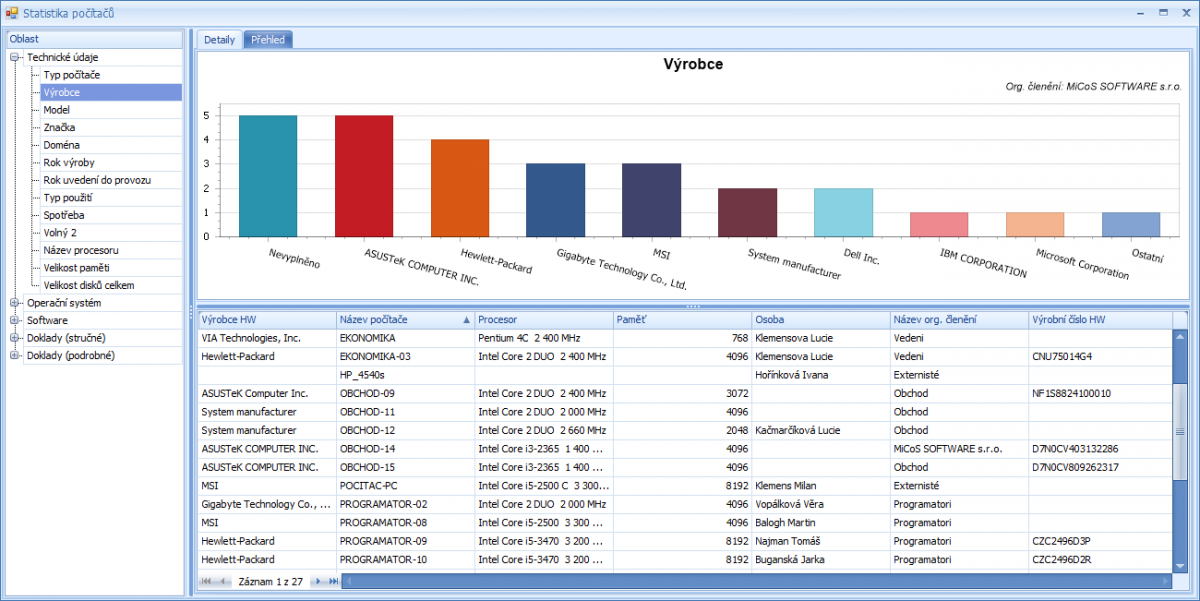This screenshot has height=601, width=1200.
Task: Expand the Doklady (stručné) node
Action: pyautogui.click(x=15, y=338)
